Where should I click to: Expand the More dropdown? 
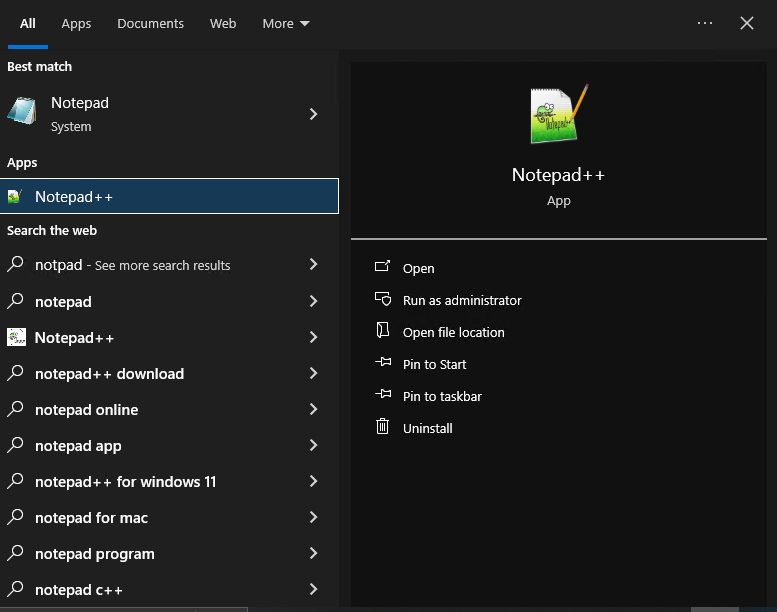(285, 24)
